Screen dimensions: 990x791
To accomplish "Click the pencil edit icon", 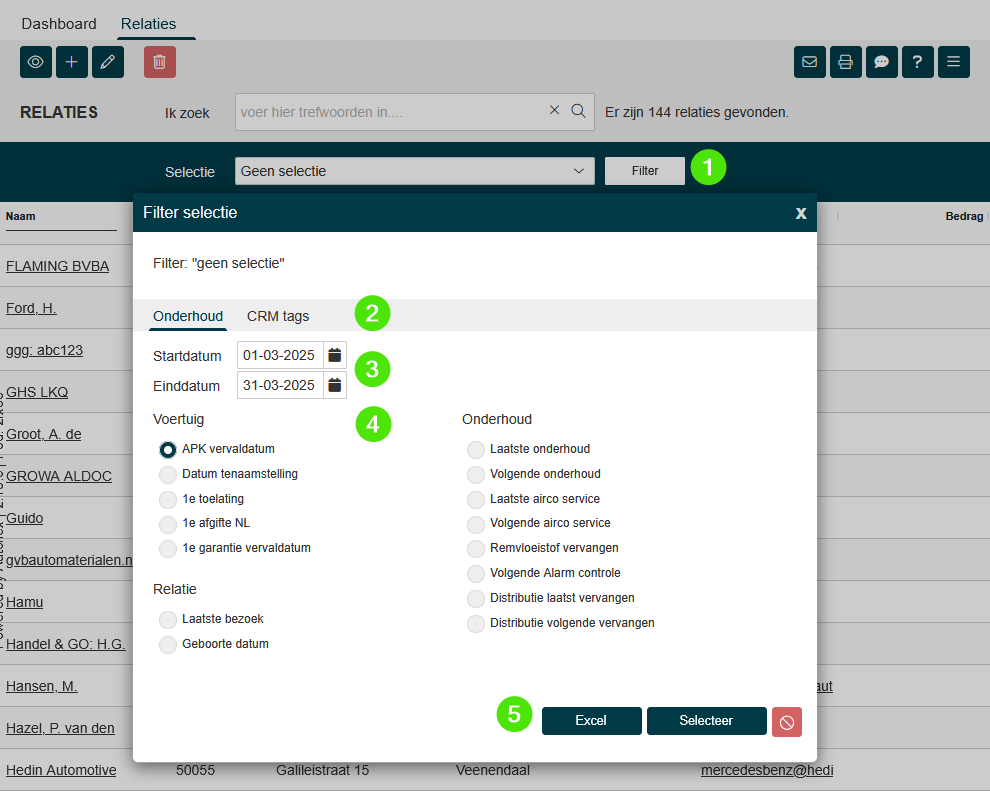I will (x=108, y=62).
